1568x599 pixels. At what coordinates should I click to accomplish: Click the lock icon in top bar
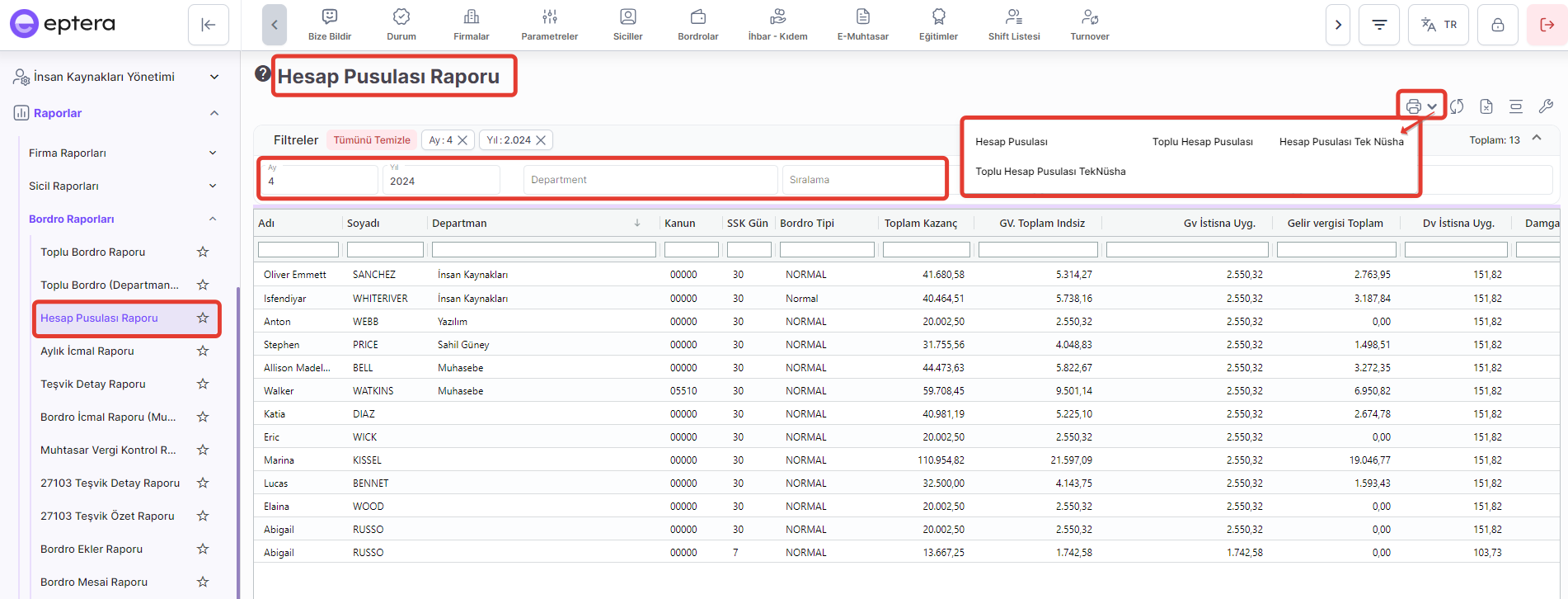1497,25
